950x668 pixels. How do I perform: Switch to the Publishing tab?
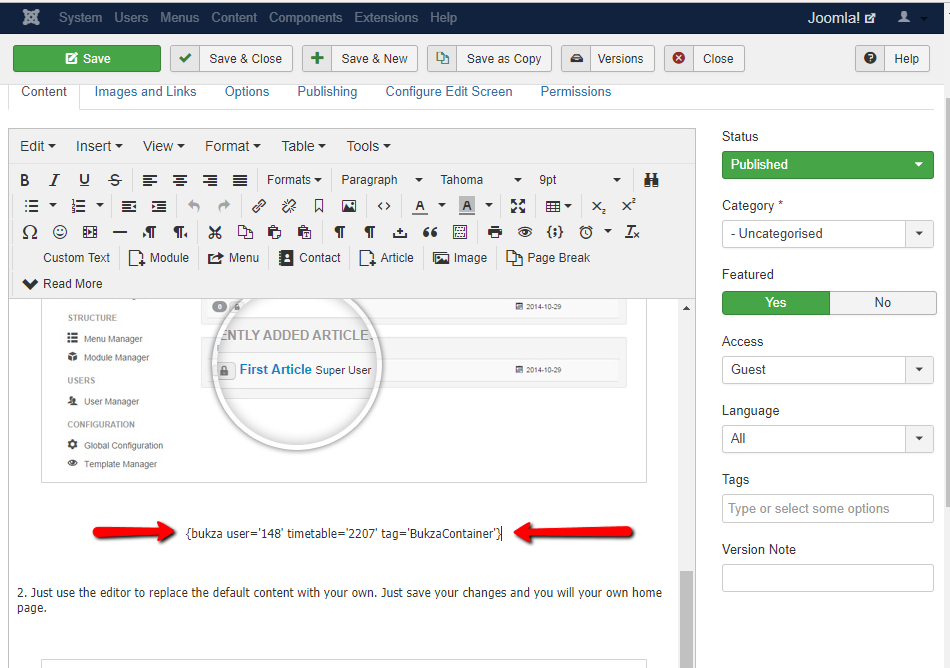(x=327, y=92)
